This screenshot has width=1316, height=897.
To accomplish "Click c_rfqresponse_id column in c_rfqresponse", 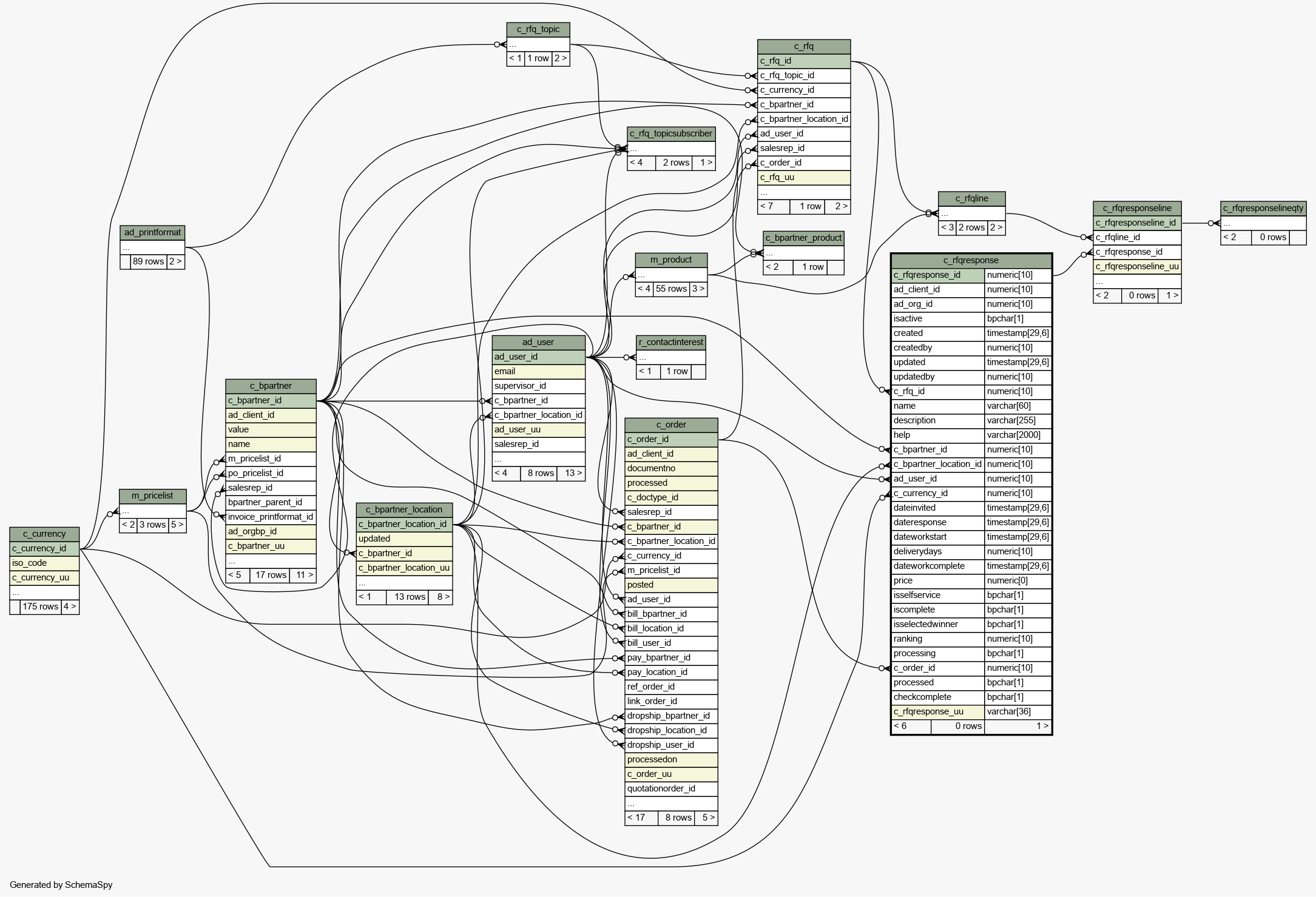I will point(938,275).
